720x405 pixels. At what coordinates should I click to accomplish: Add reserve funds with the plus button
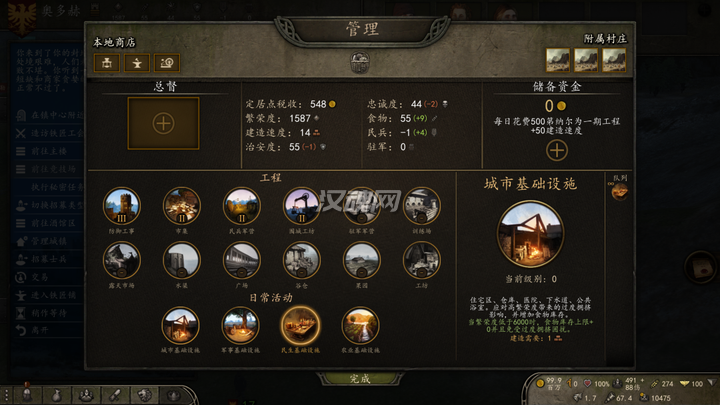pos(557,150)
